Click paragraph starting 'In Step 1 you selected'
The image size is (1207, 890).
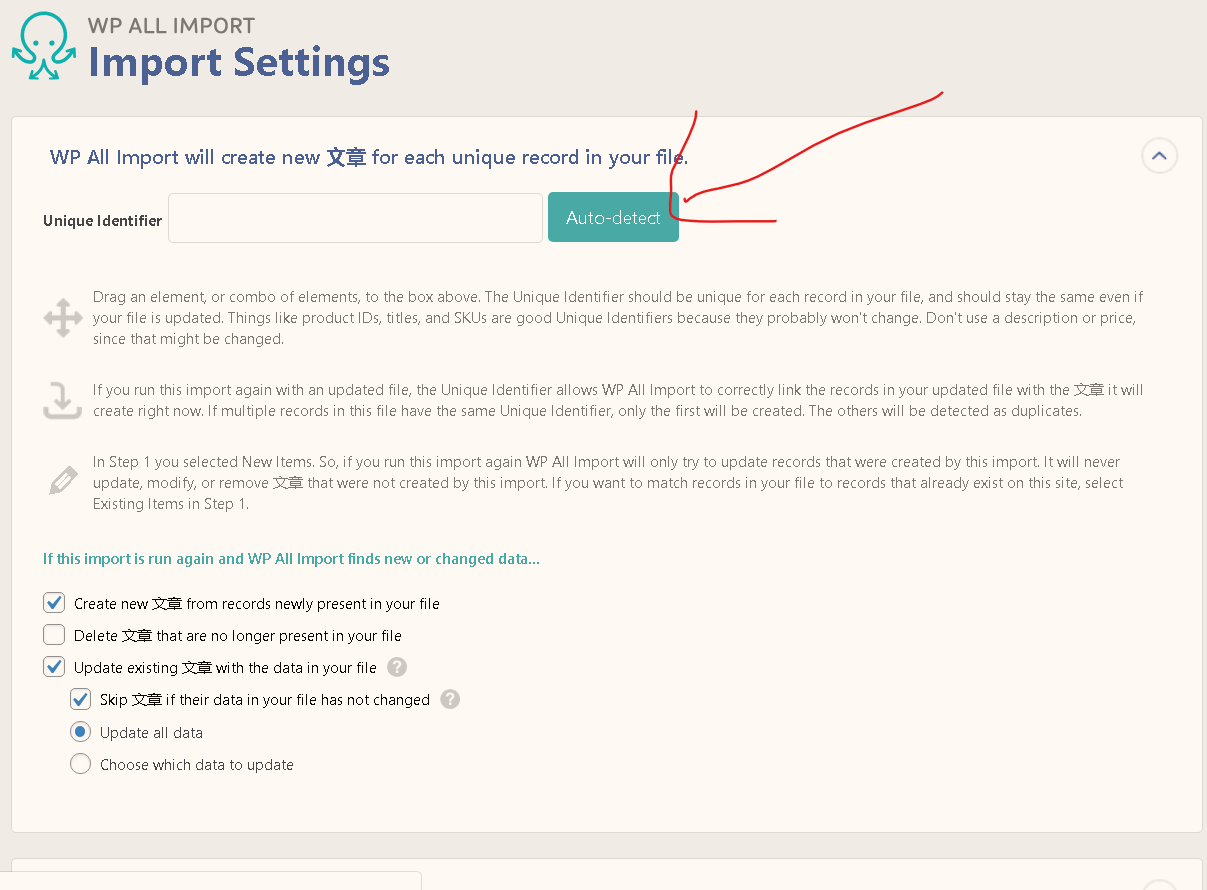coord(608,483)
